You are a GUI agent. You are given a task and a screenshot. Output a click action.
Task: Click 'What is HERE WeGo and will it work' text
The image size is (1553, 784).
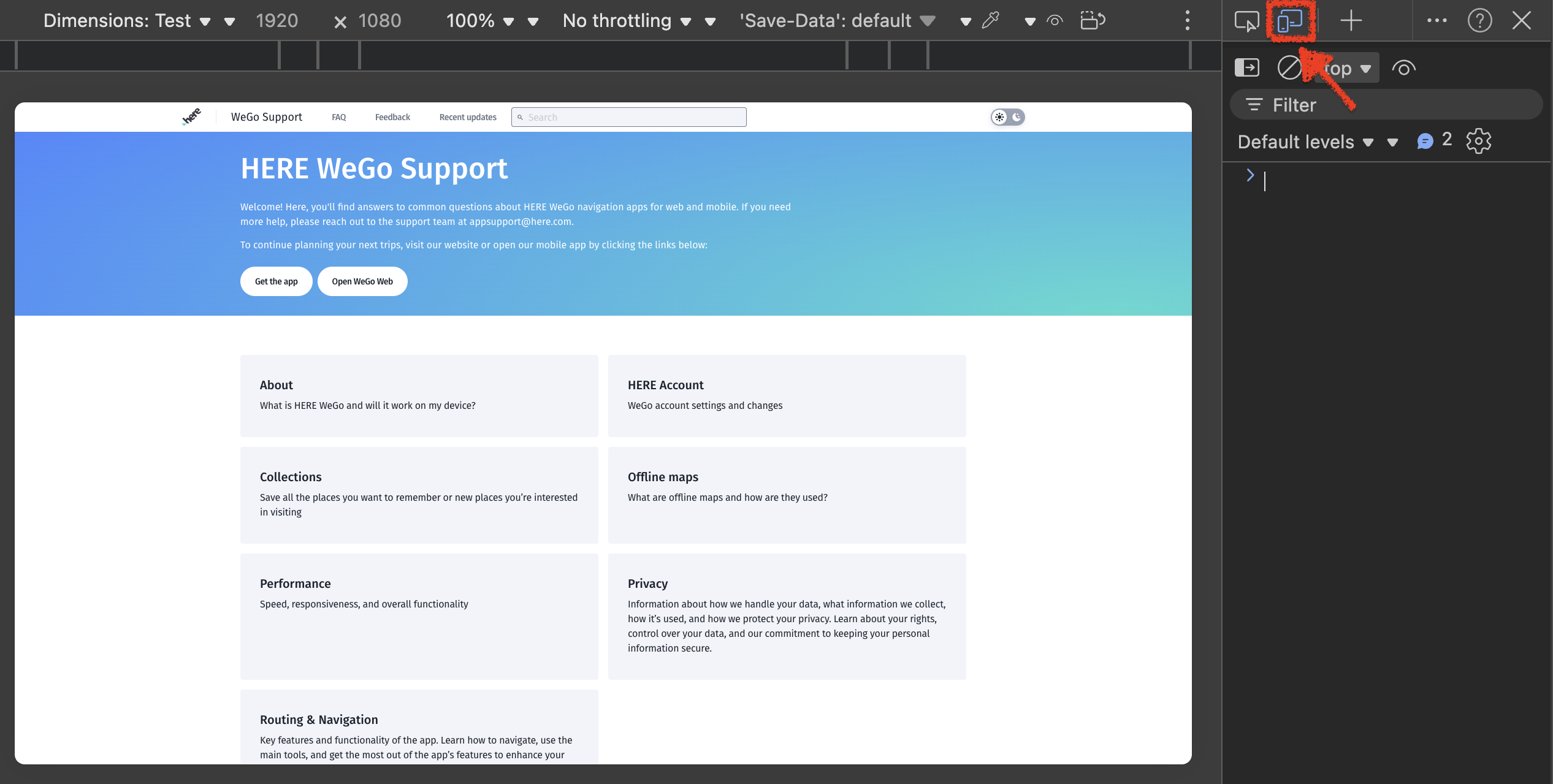(368, 405)
